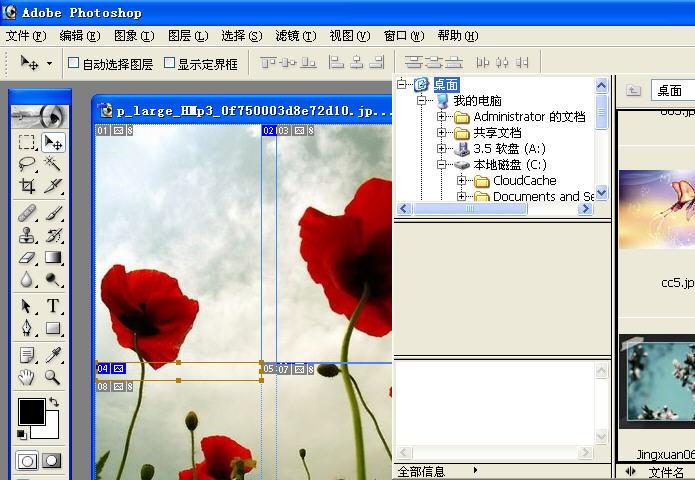Image resolution: width=695 pixels, height=480 pixels.
Task: Select the Eyedropper tool
Action: pyautogui.click(x=53, y=355)
